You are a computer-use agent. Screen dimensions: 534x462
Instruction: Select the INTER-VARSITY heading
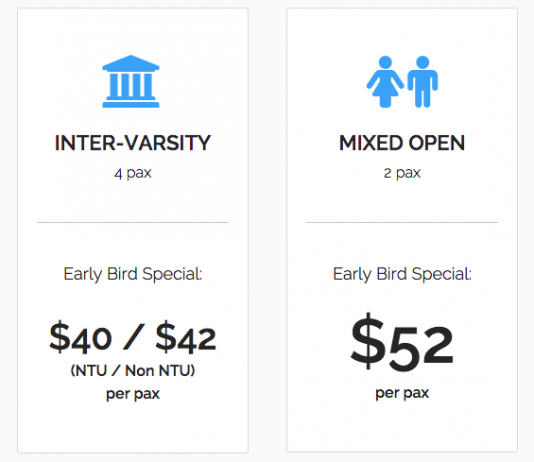point(133,143)
